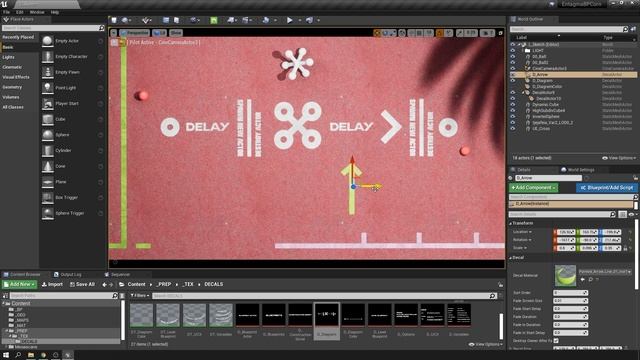Open the Settings toolbar icon
The height and width of the screenshot is (360, 640).
pyautogui.click(x=193, y=20)
